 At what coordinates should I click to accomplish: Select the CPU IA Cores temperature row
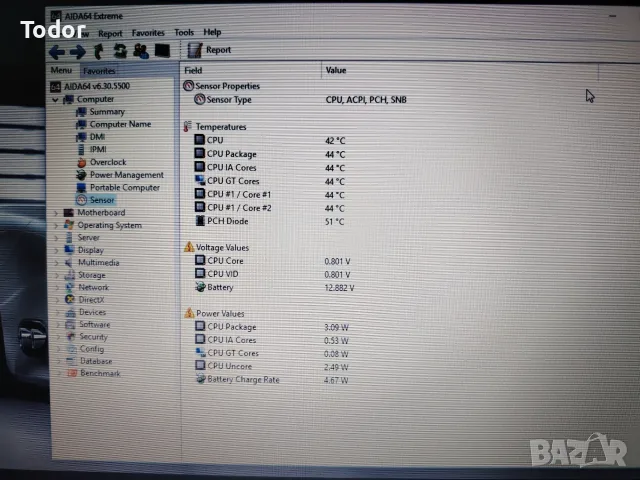tap(269, 167)
